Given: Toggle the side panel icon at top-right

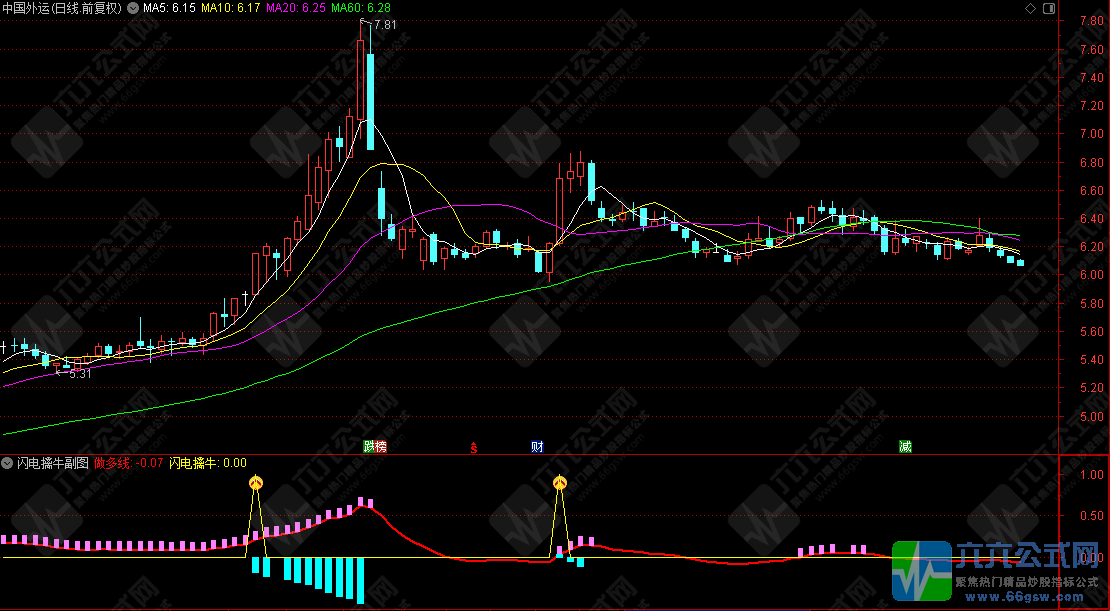Looking at the screenshot, I should point(1047,8).
